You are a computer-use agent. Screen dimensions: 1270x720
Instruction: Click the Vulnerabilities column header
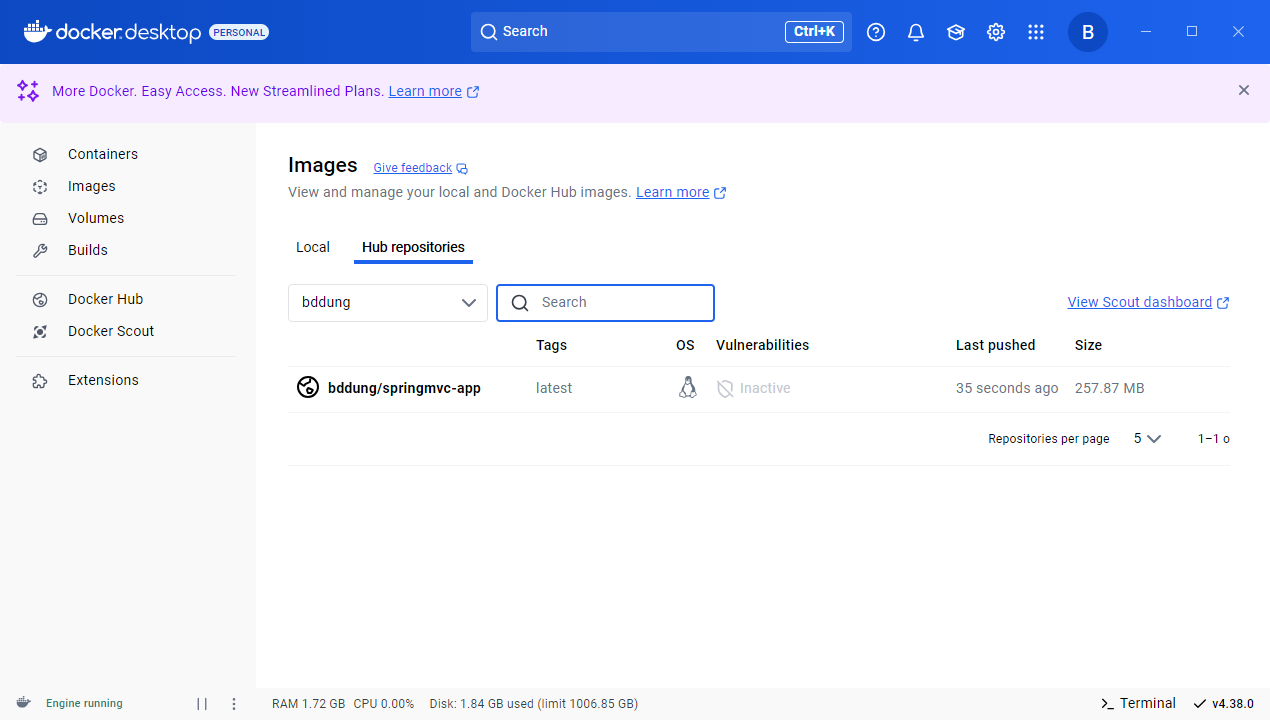click(x=762, y=345)
